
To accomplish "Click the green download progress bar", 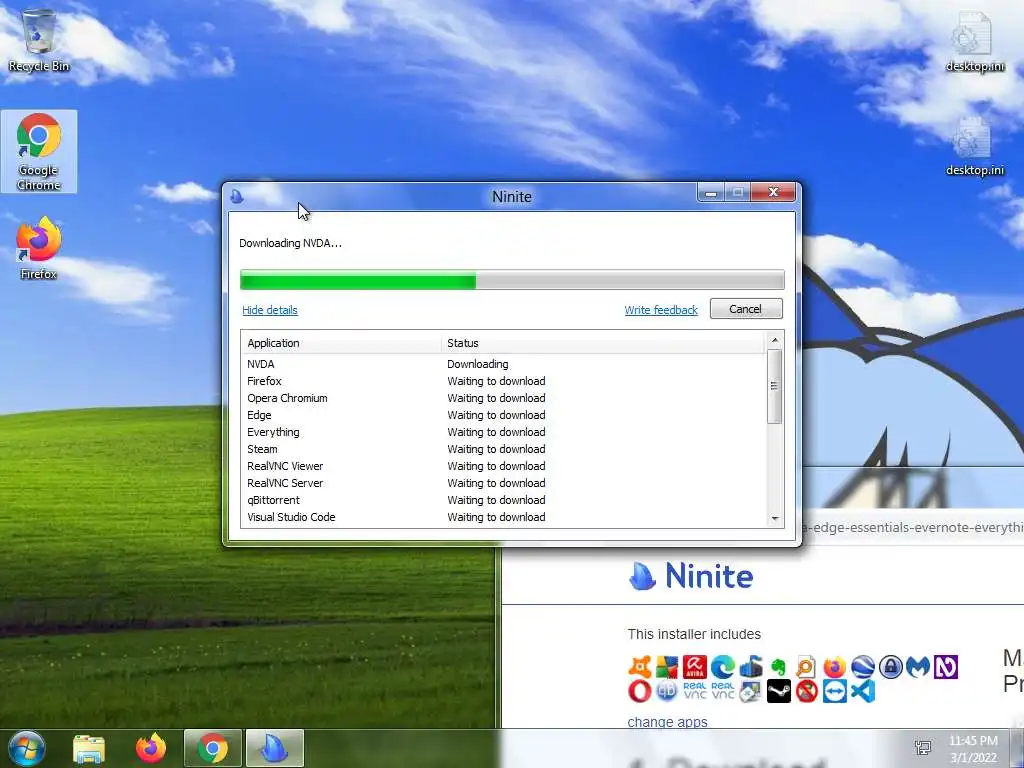I will [512, 280].
